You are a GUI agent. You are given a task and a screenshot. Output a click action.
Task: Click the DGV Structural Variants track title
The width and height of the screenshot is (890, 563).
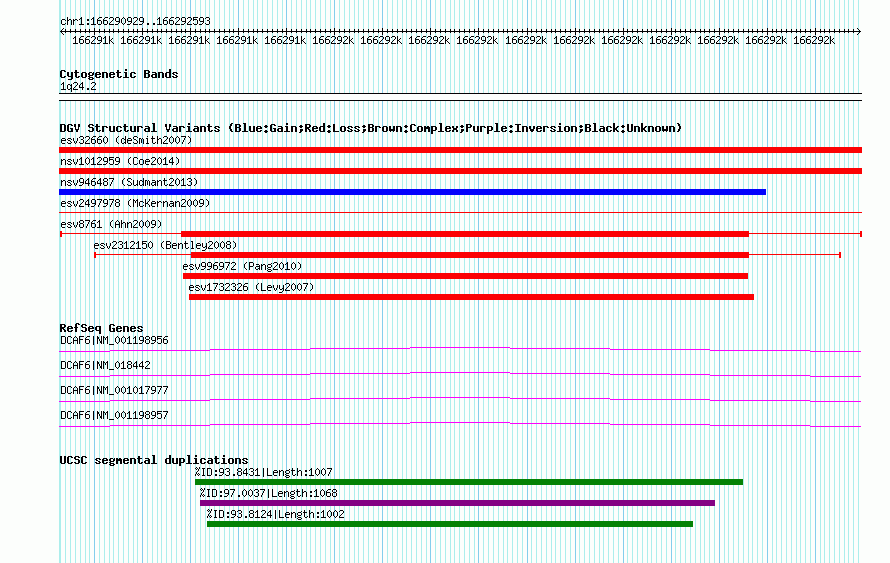371,128
